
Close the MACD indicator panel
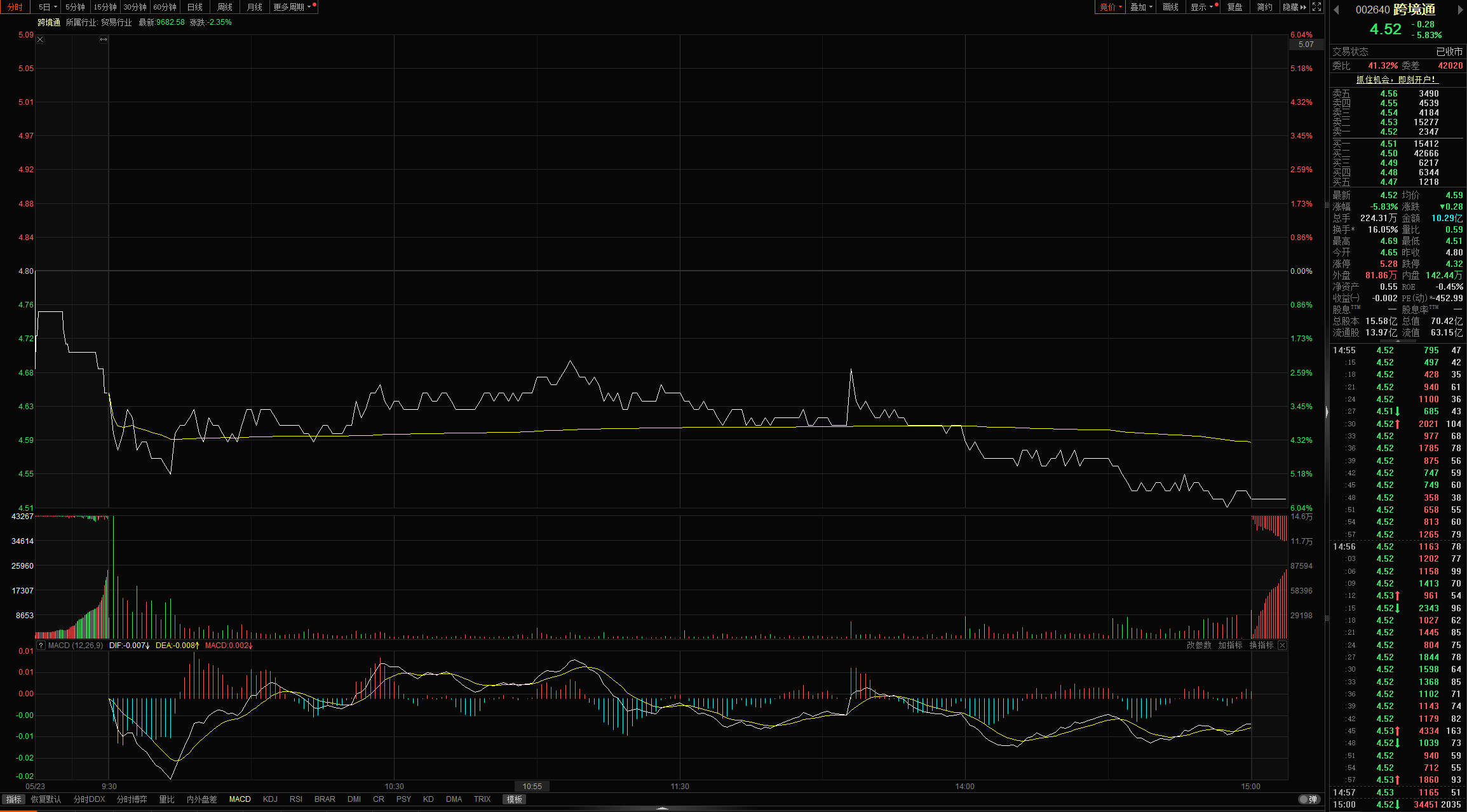tap(1282, 646)
